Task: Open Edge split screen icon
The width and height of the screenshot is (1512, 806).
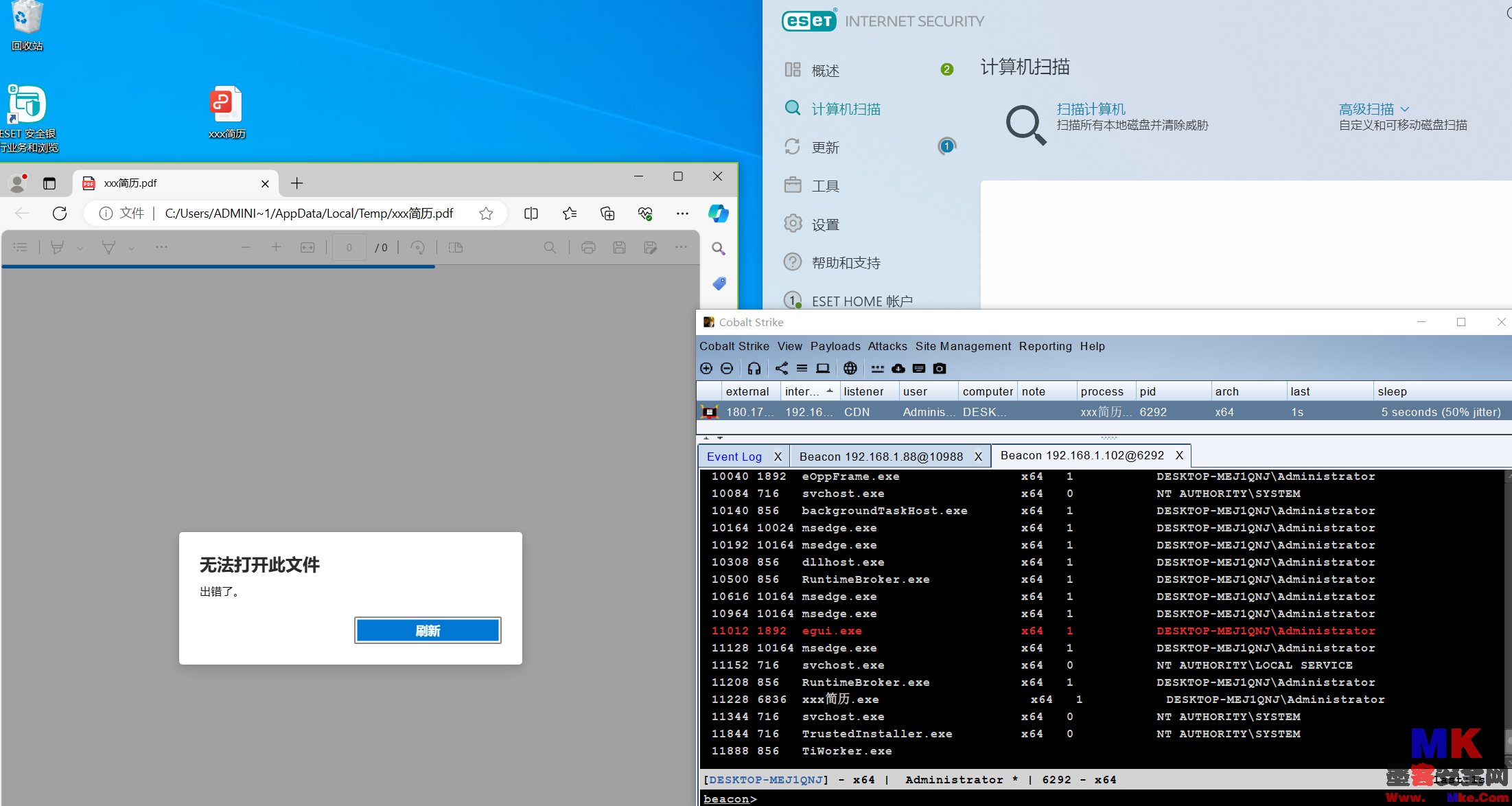Action: (531, 214)
